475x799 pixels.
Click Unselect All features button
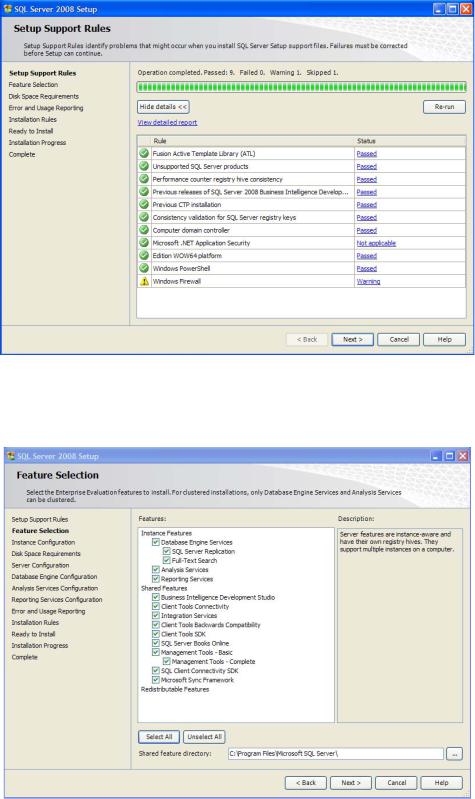click(204, 736)
